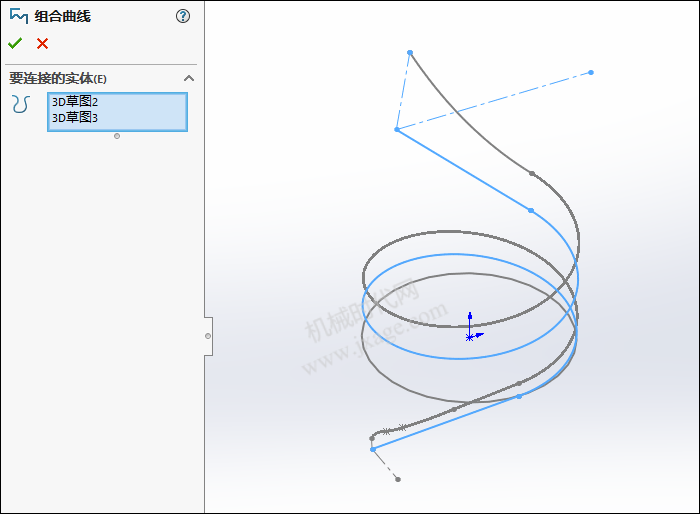Click the gray endpoint at the dashed line bottom
This screenshot has width=700, height=514.
(x=398, y=479)
